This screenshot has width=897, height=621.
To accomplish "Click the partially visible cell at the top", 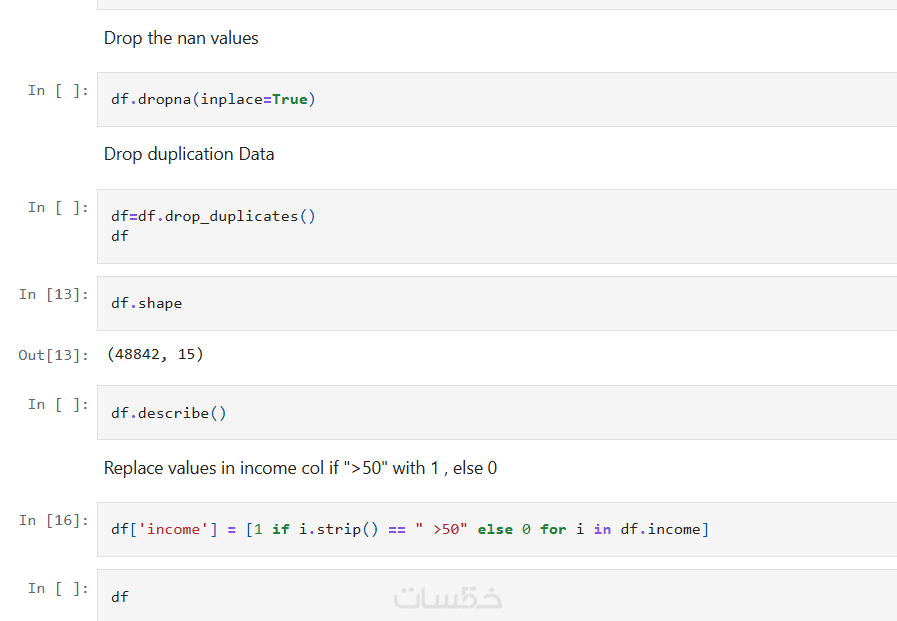I will [x=497, y=5].
